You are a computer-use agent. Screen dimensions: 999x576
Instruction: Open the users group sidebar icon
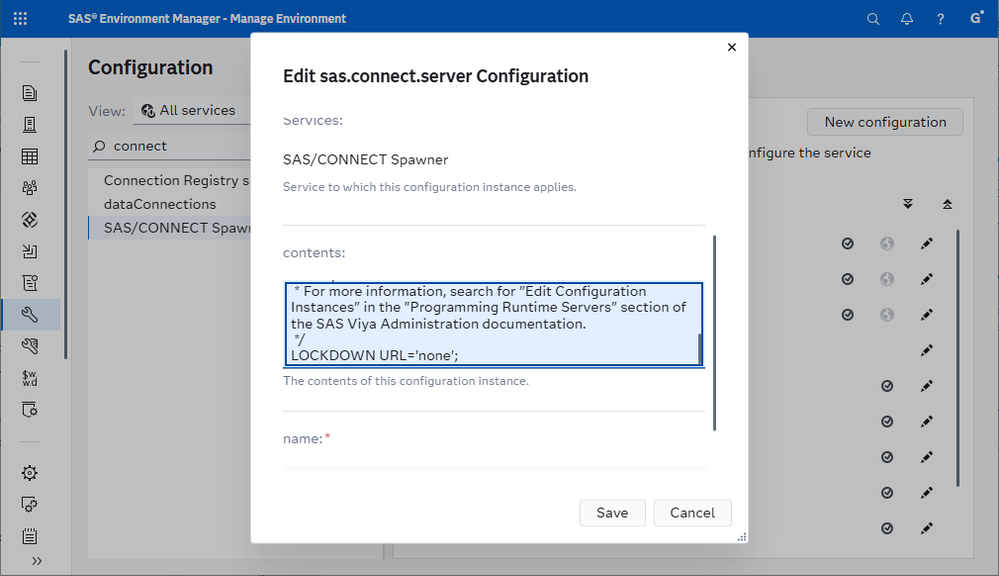pos(29,188)
